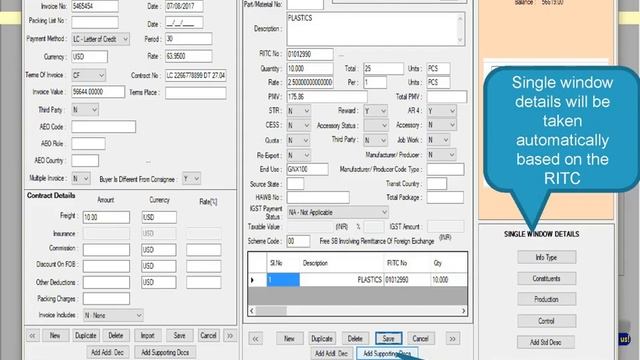Go to previous item record arrow
This screenshot has height=360, width=640.
point(256,338)
